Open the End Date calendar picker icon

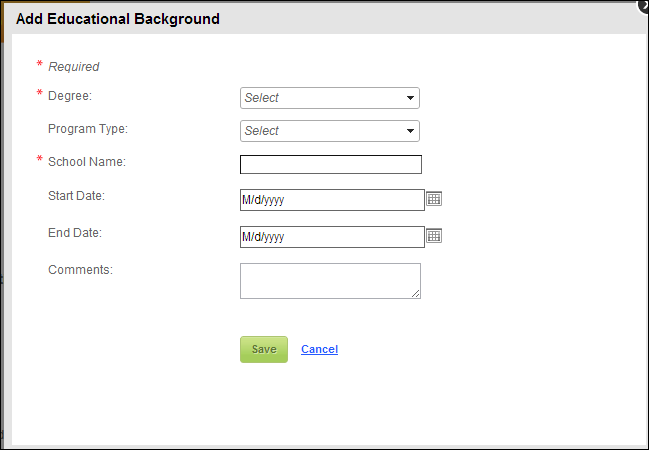pyautogui.click(x=434, y=236)
